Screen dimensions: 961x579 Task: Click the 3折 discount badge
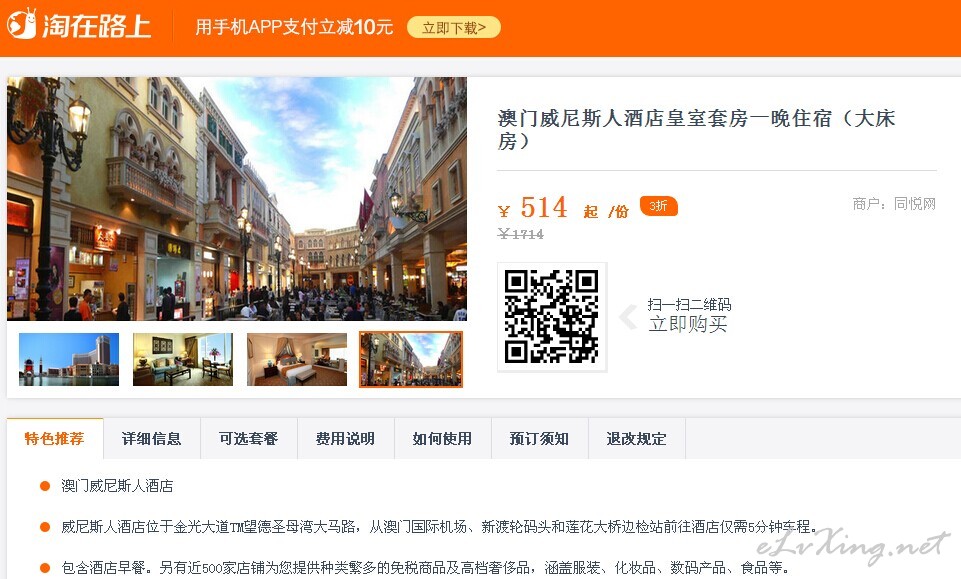tap(658, 206)
